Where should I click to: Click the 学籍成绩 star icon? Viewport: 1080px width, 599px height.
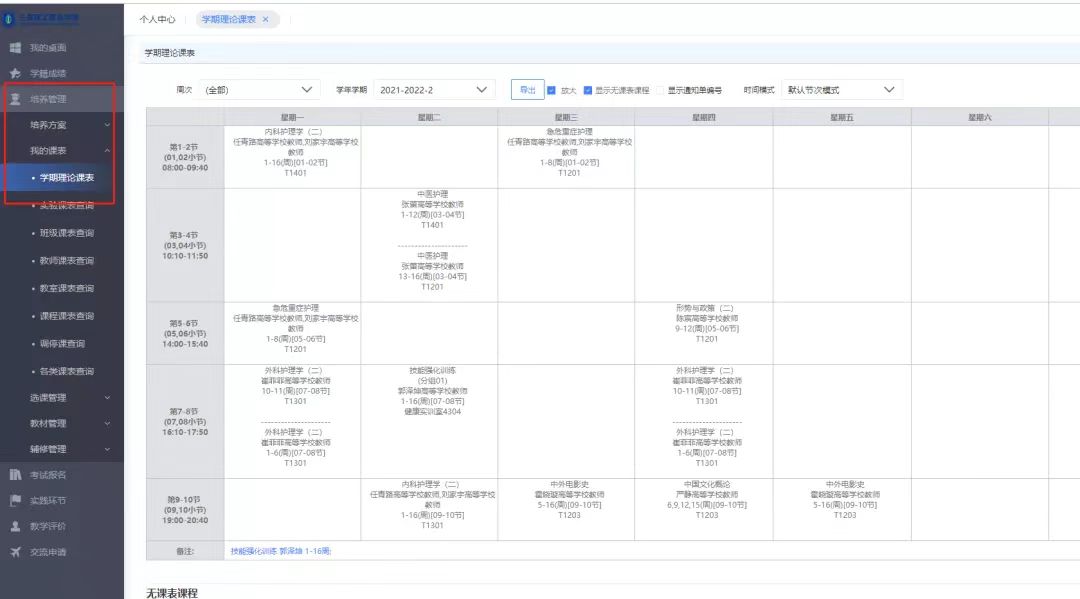pos(15,73)
